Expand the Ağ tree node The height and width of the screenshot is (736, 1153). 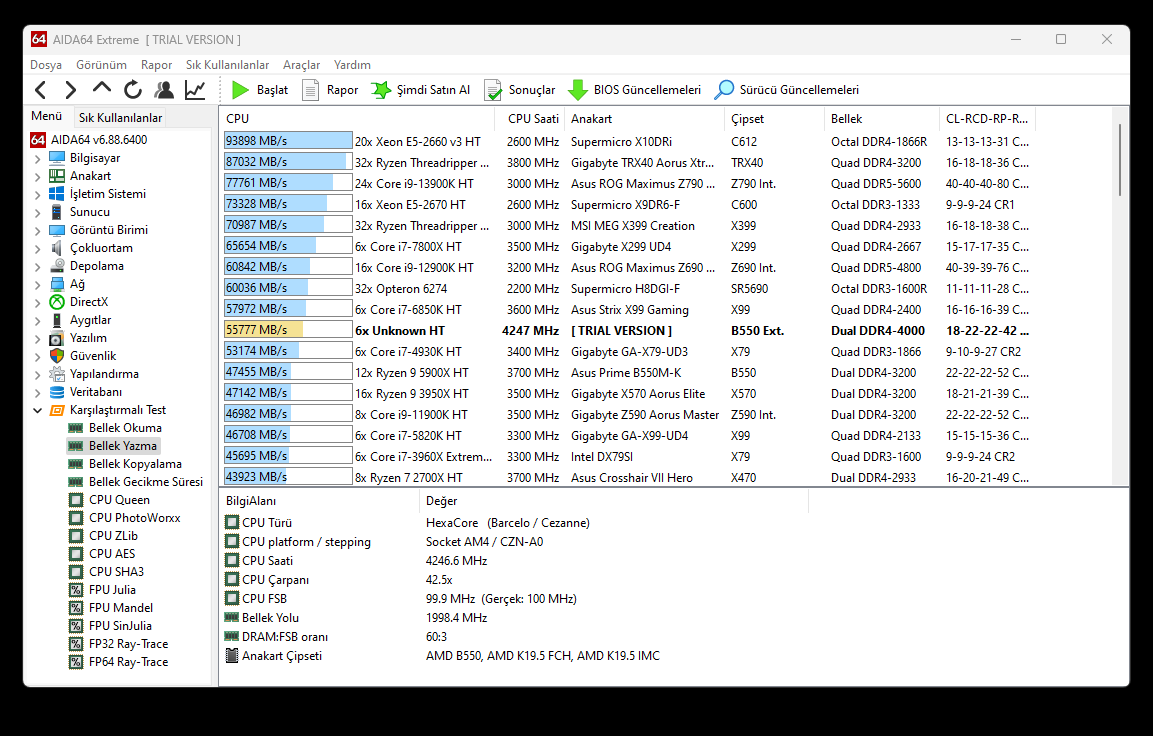38,284
